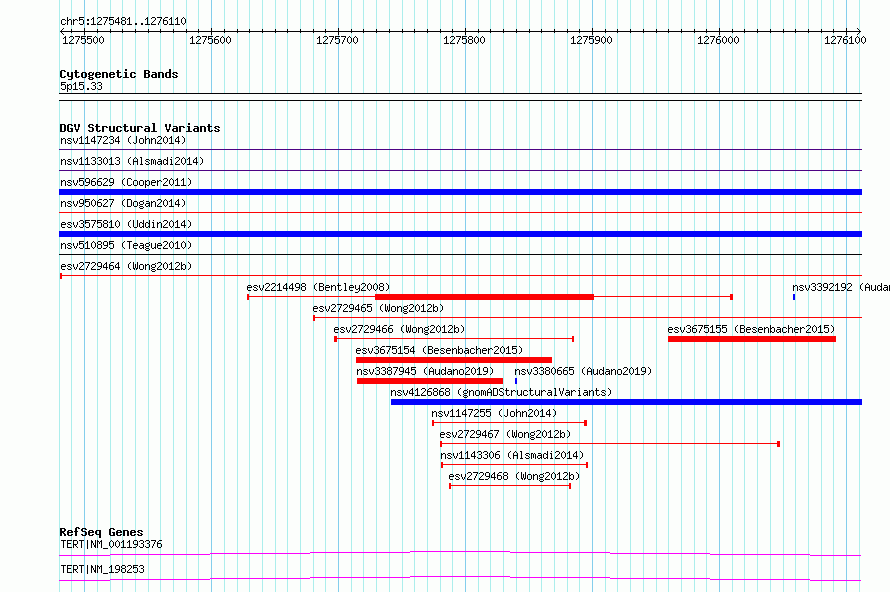This screenshot has width=890, height=592.
Task: Select the nsv596629 (Cooper2011) label
Action: coord(126,182)
